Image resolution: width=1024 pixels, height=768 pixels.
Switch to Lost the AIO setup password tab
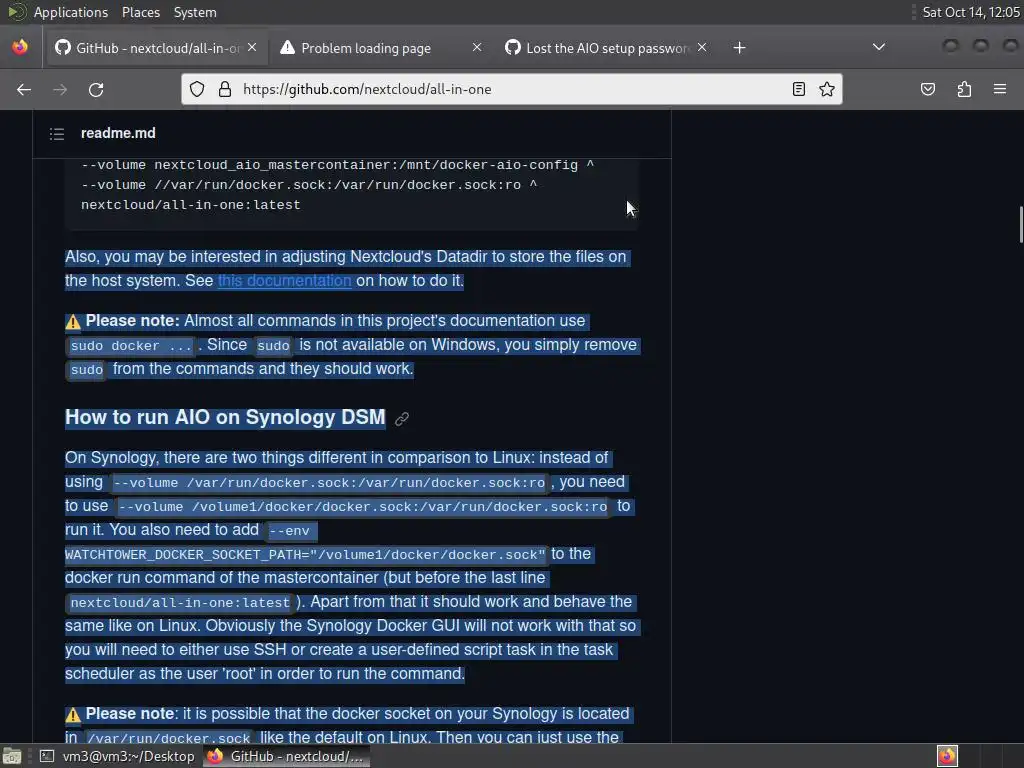(598, 48)
